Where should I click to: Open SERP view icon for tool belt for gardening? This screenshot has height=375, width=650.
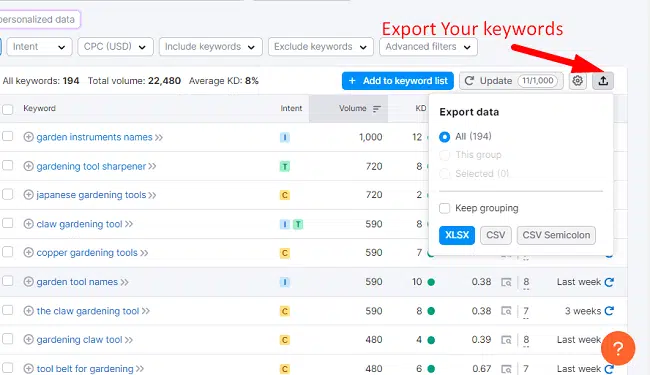tap(506, 368)
